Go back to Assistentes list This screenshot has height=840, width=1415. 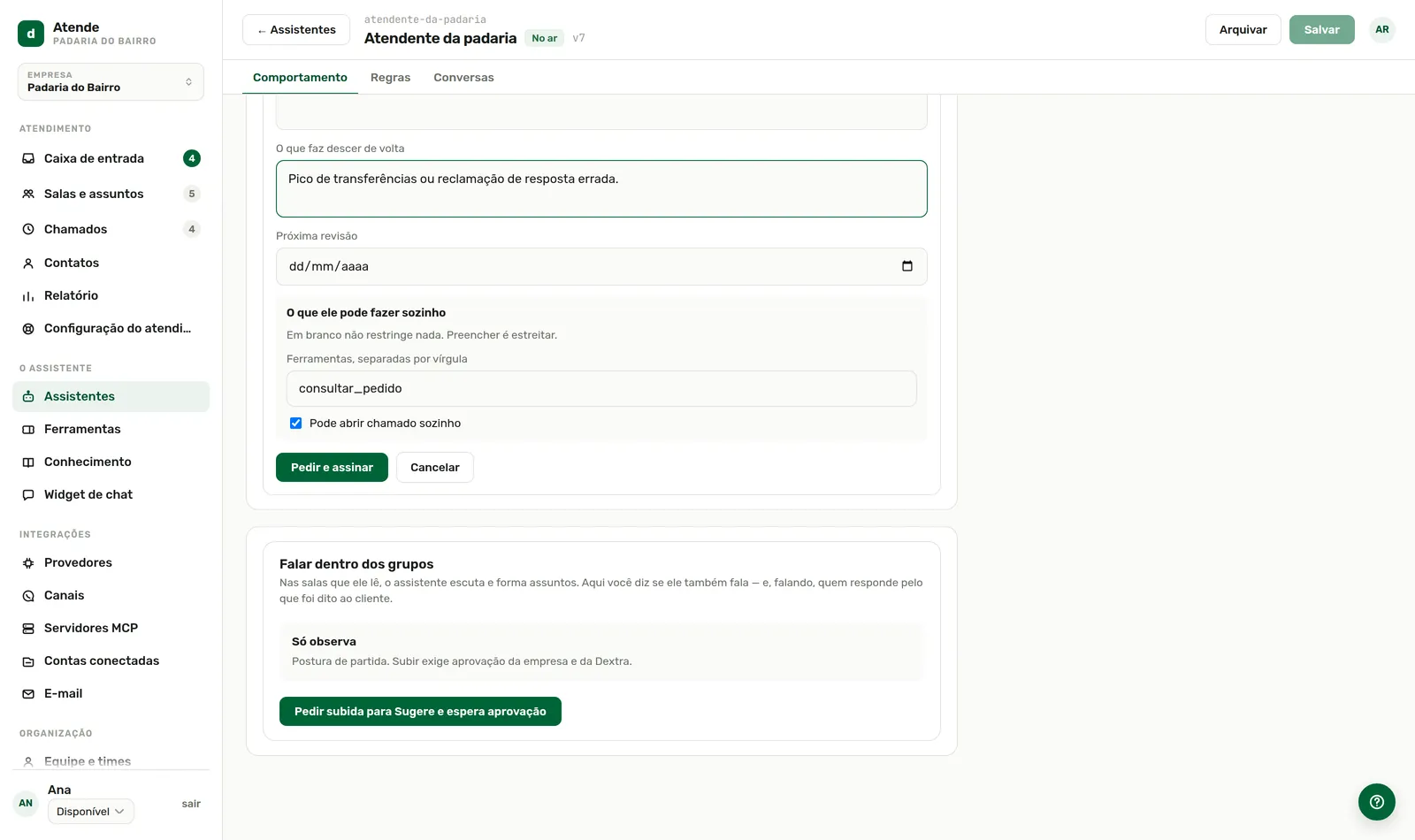pos(296,30)
